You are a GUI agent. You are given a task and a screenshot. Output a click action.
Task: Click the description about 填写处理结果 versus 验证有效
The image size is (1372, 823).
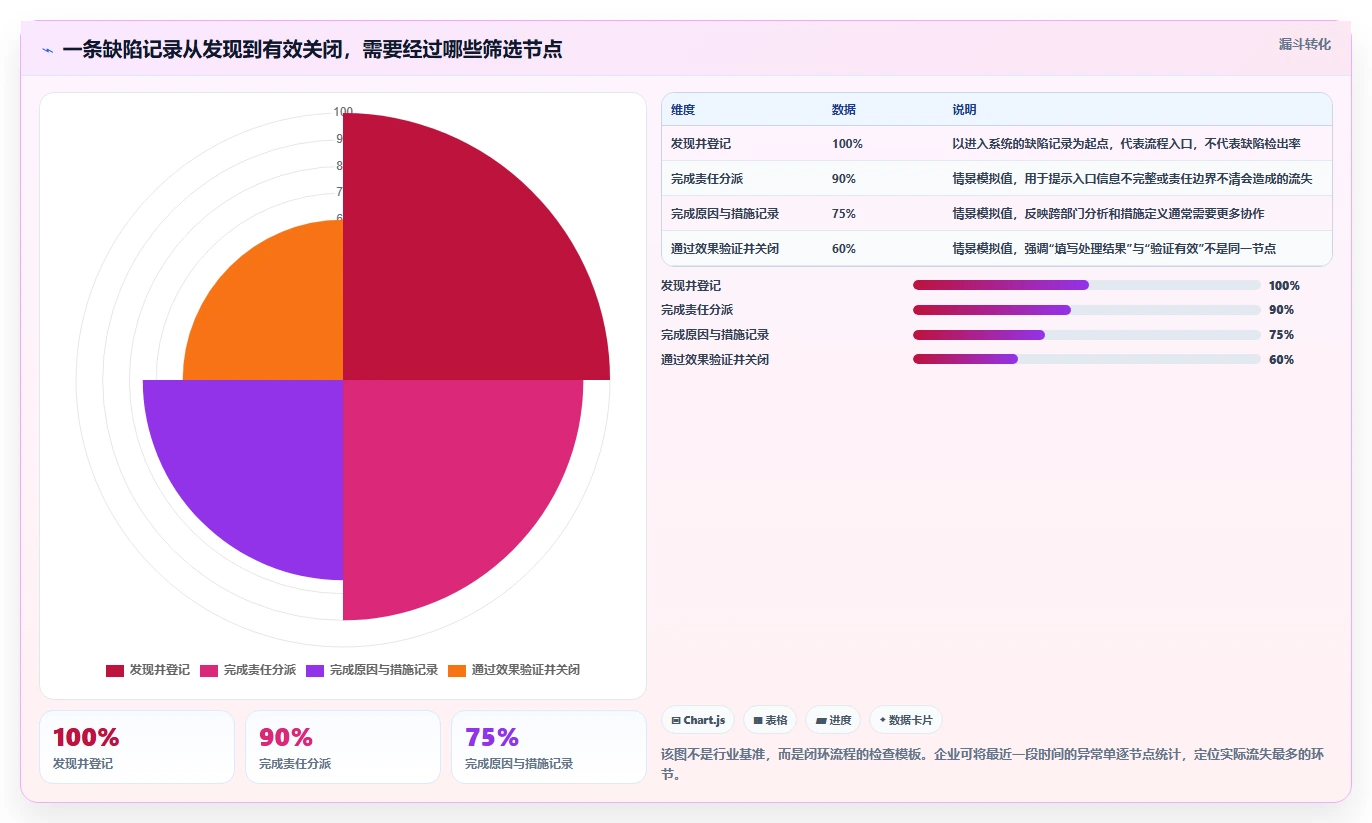tap(1114, 249)
